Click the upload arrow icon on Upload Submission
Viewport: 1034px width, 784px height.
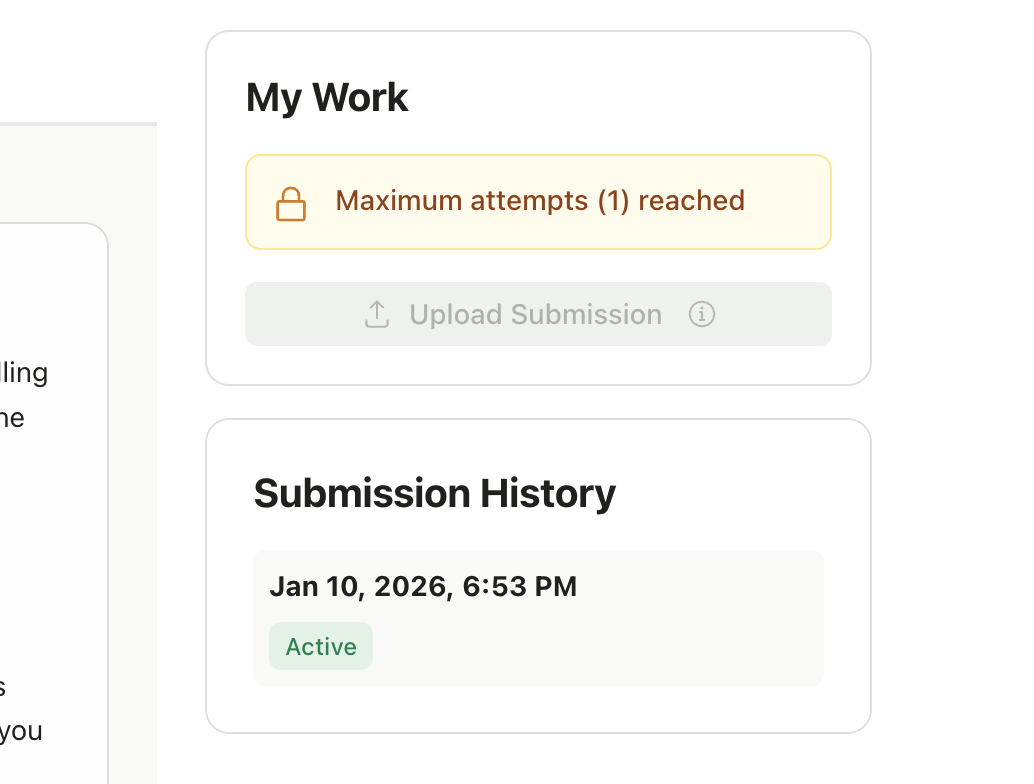377,313
